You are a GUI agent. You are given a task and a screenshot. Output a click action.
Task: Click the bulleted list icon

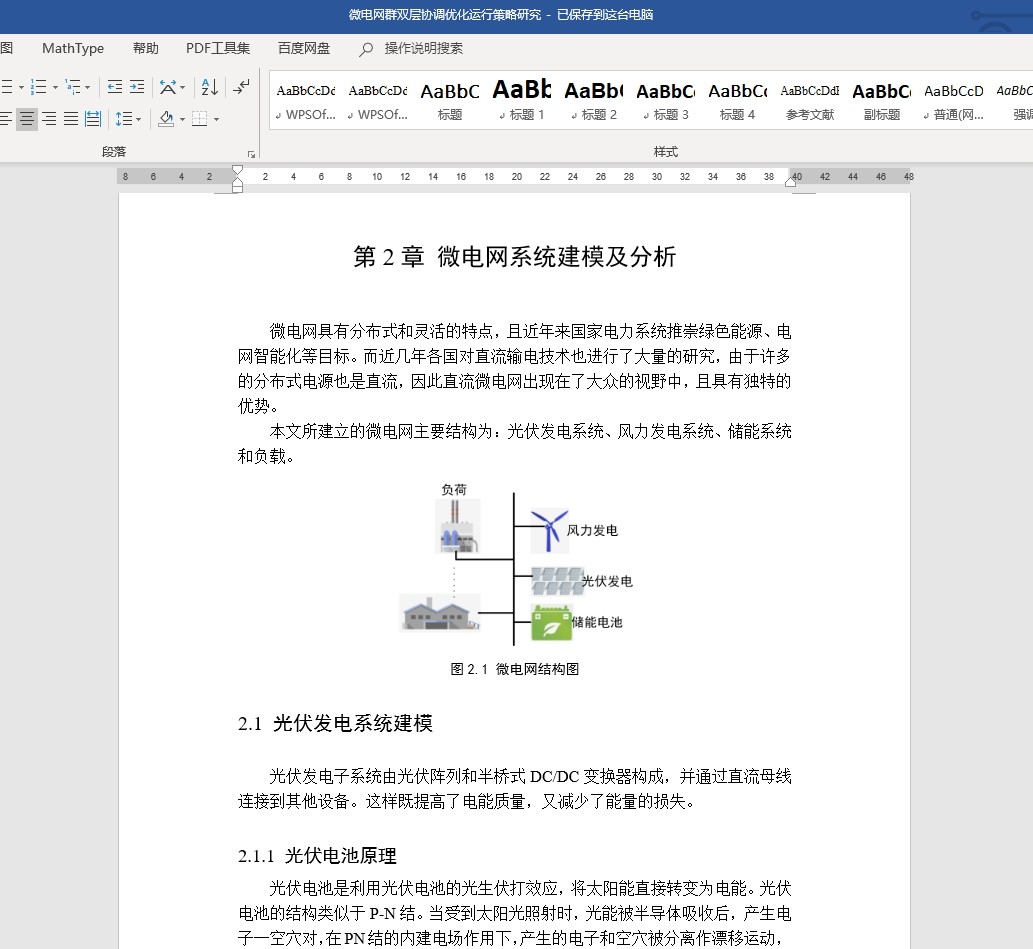coord(7,87)
